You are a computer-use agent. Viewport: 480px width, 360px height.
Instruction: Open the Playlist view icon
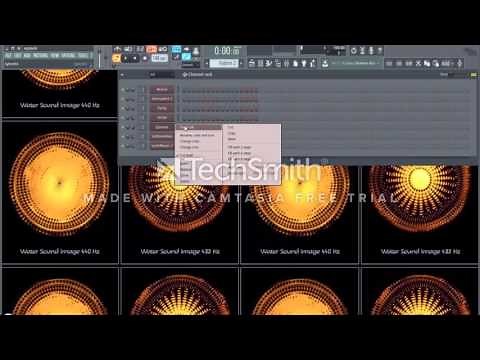[252, 63]
